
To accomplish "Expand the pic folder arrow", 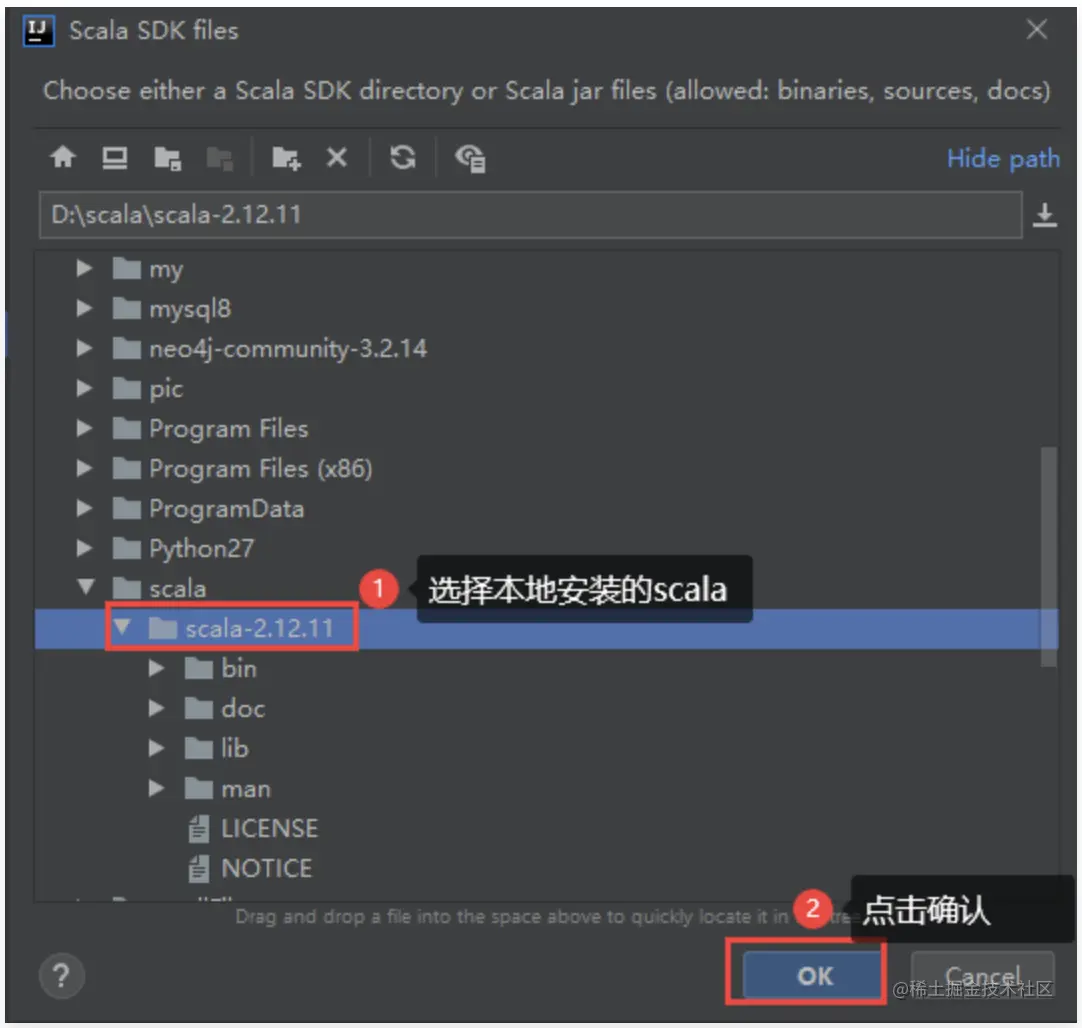I will pyautogui.click(x=84, y=388).
